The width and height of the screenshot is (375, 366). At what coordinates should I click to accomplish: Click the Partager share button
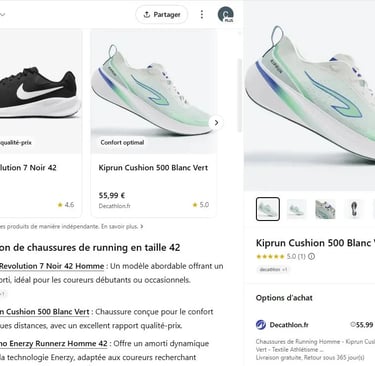tap(162, 15)
